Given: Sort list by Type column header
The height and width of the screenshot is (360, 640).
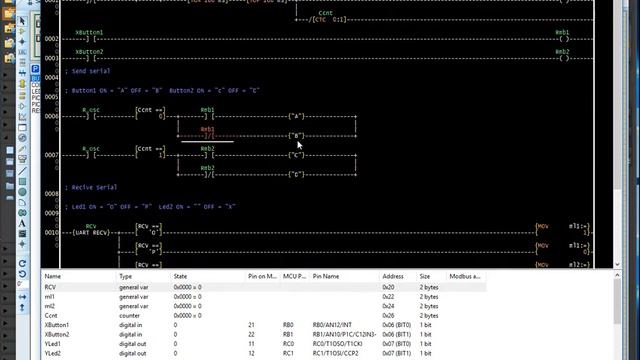Looking at the screenshot, I should pos(143,276).
